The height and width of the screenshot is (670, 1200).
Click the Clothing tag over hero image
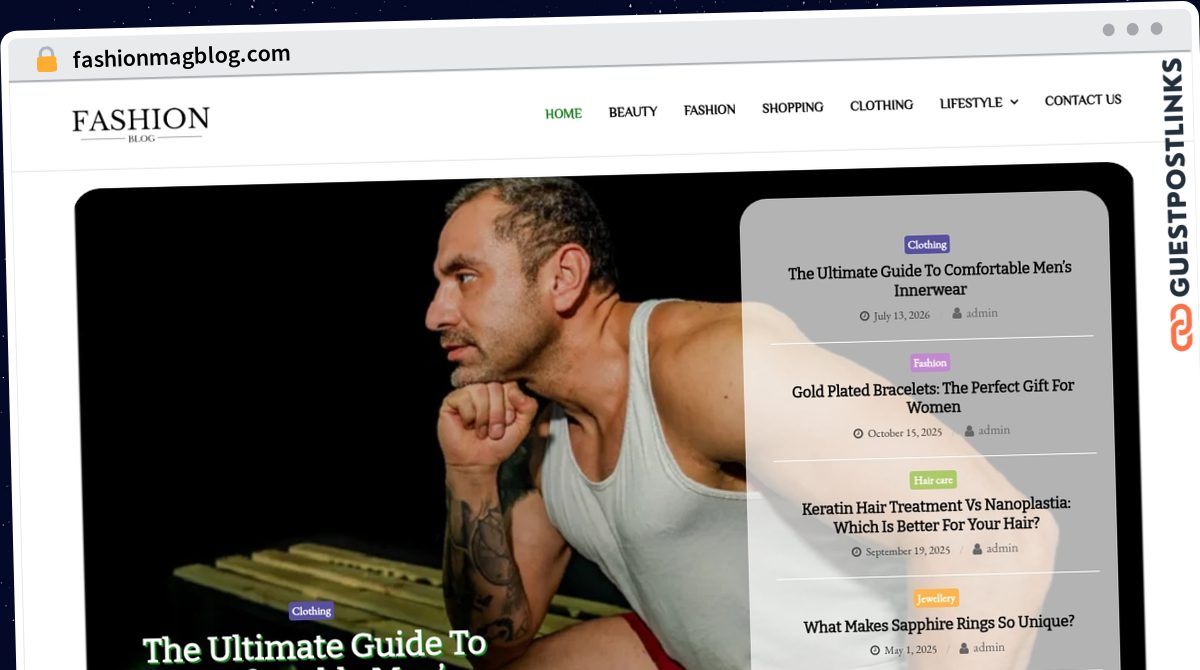point(311,611)
